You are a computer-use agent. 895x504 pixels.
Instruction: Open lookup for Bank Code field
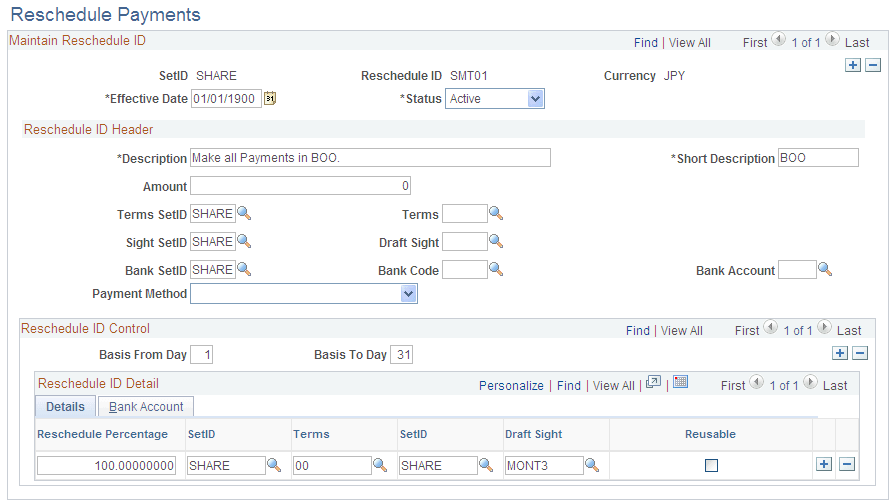496,269
